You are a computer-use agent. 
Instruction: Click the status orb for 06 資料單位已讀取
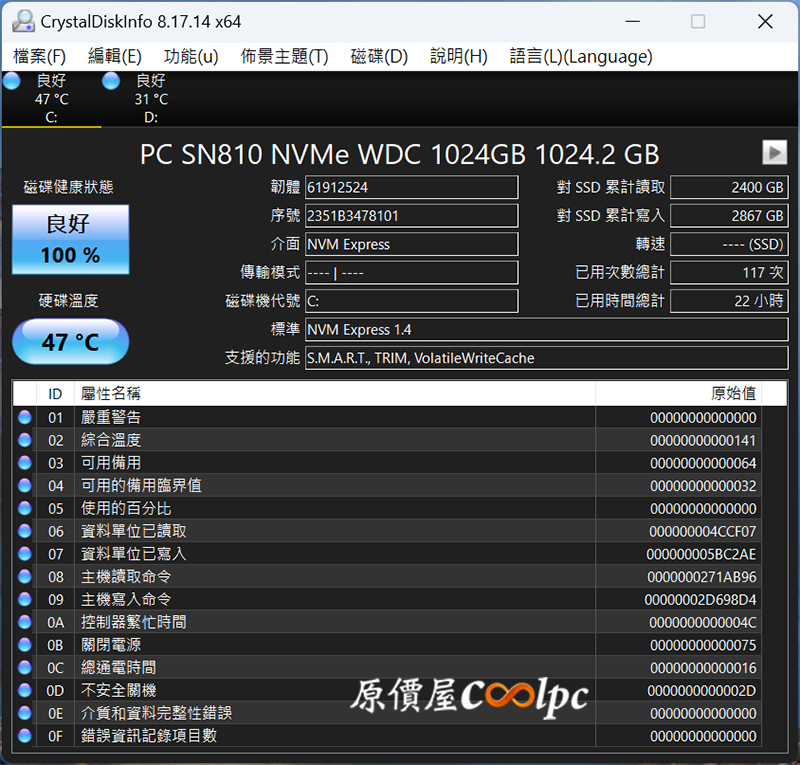[x=24, y=531]
